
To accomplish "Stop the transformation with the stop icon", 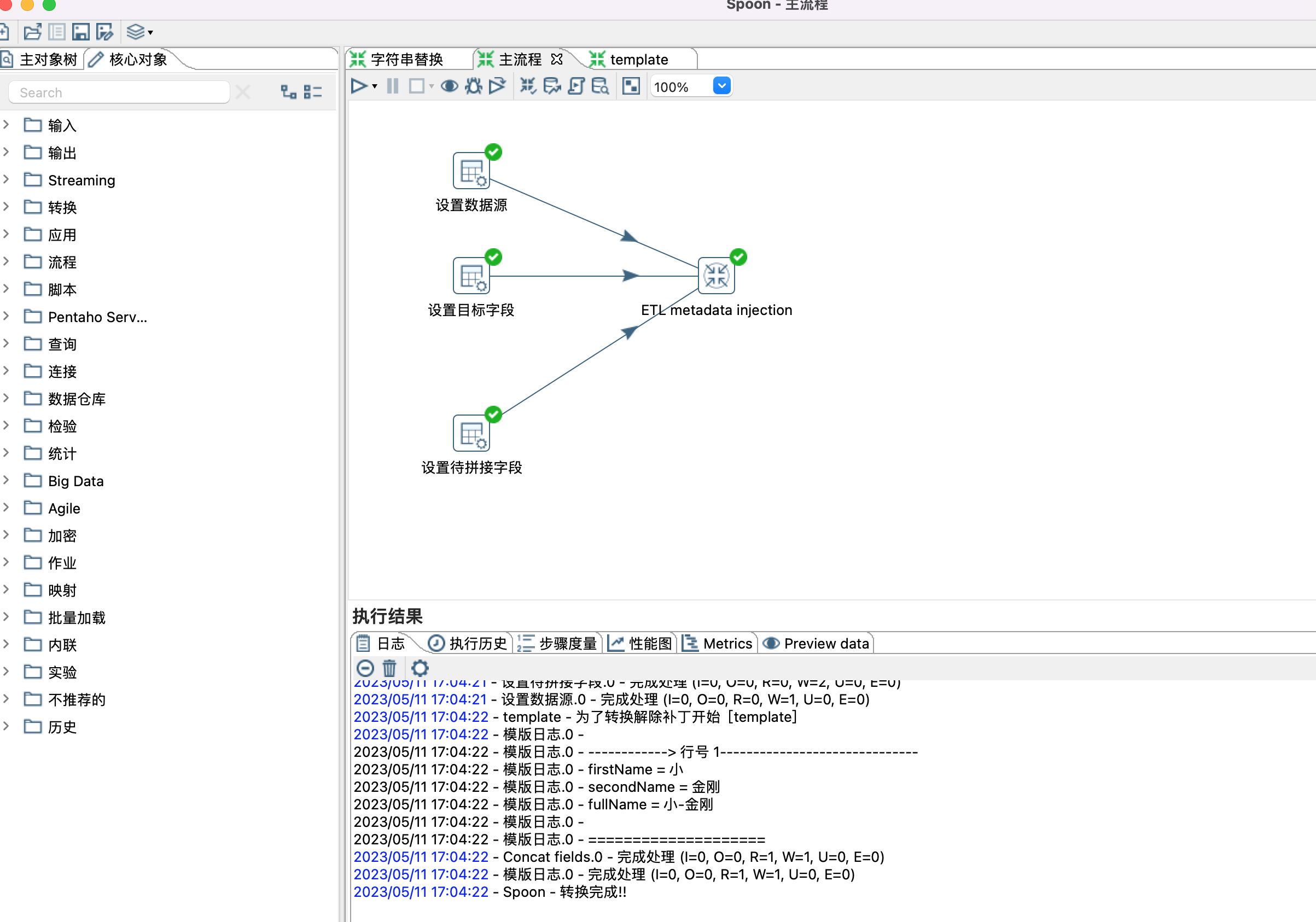I will (x=418, y=85).
